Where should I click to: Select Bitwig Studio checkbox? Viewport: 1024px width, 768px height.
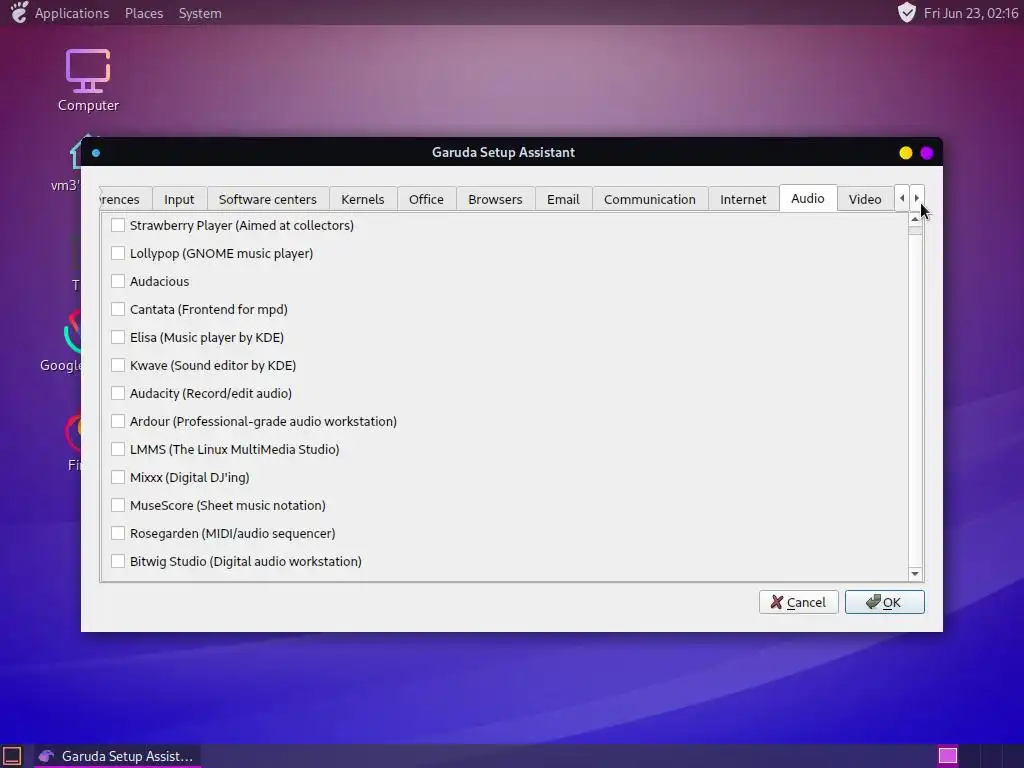point(118,562)
